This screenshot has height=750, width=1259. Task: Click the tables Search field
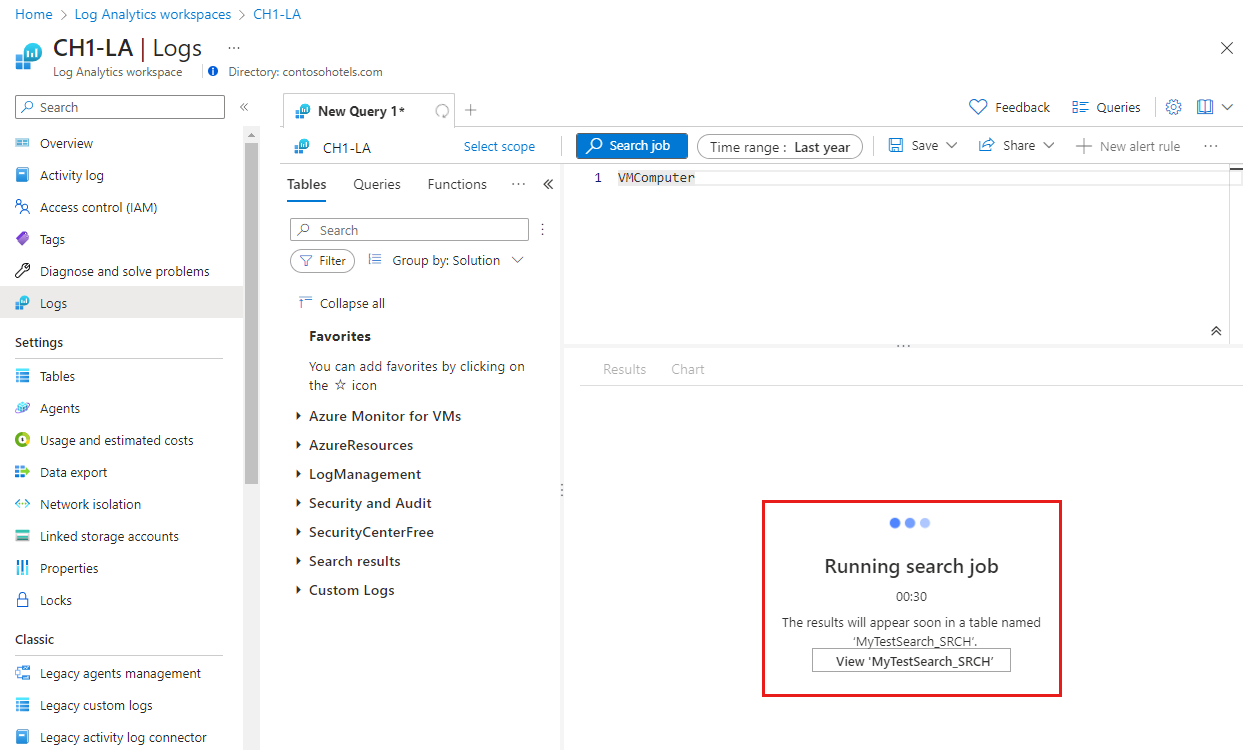click(409, 230)
